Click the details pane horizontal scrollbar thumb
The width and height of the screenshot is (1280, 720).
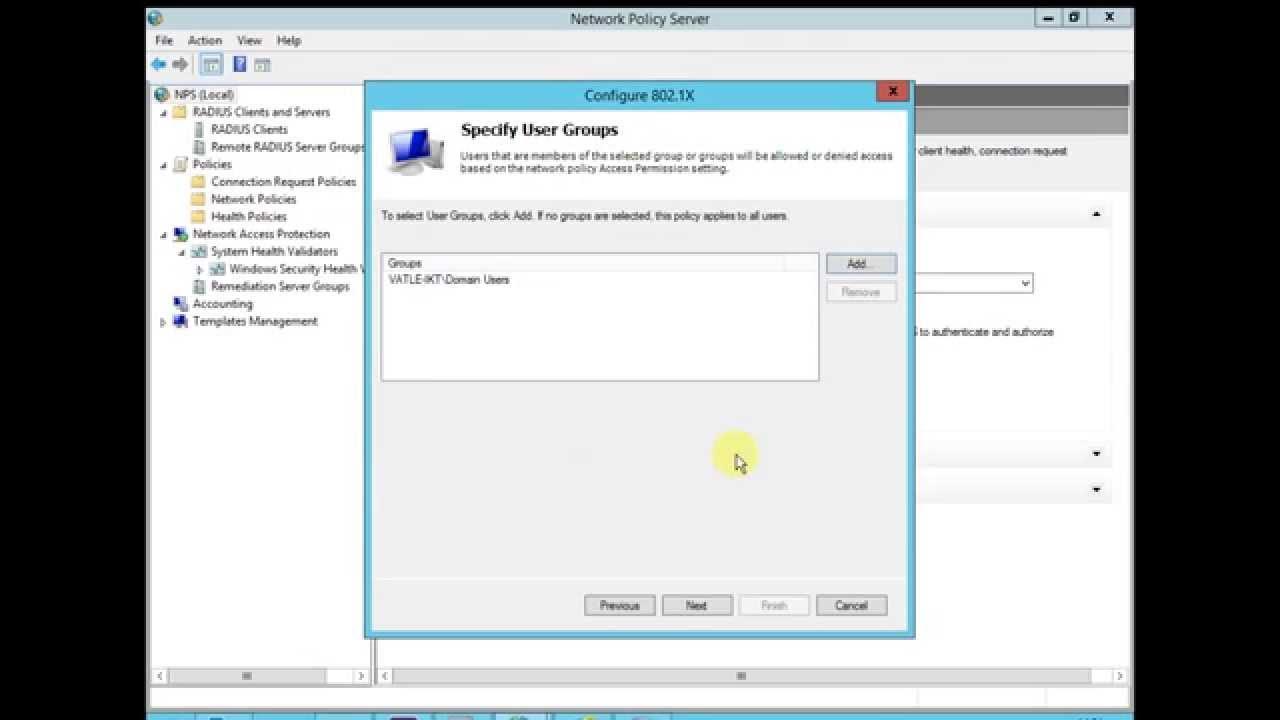pos(741,676)
